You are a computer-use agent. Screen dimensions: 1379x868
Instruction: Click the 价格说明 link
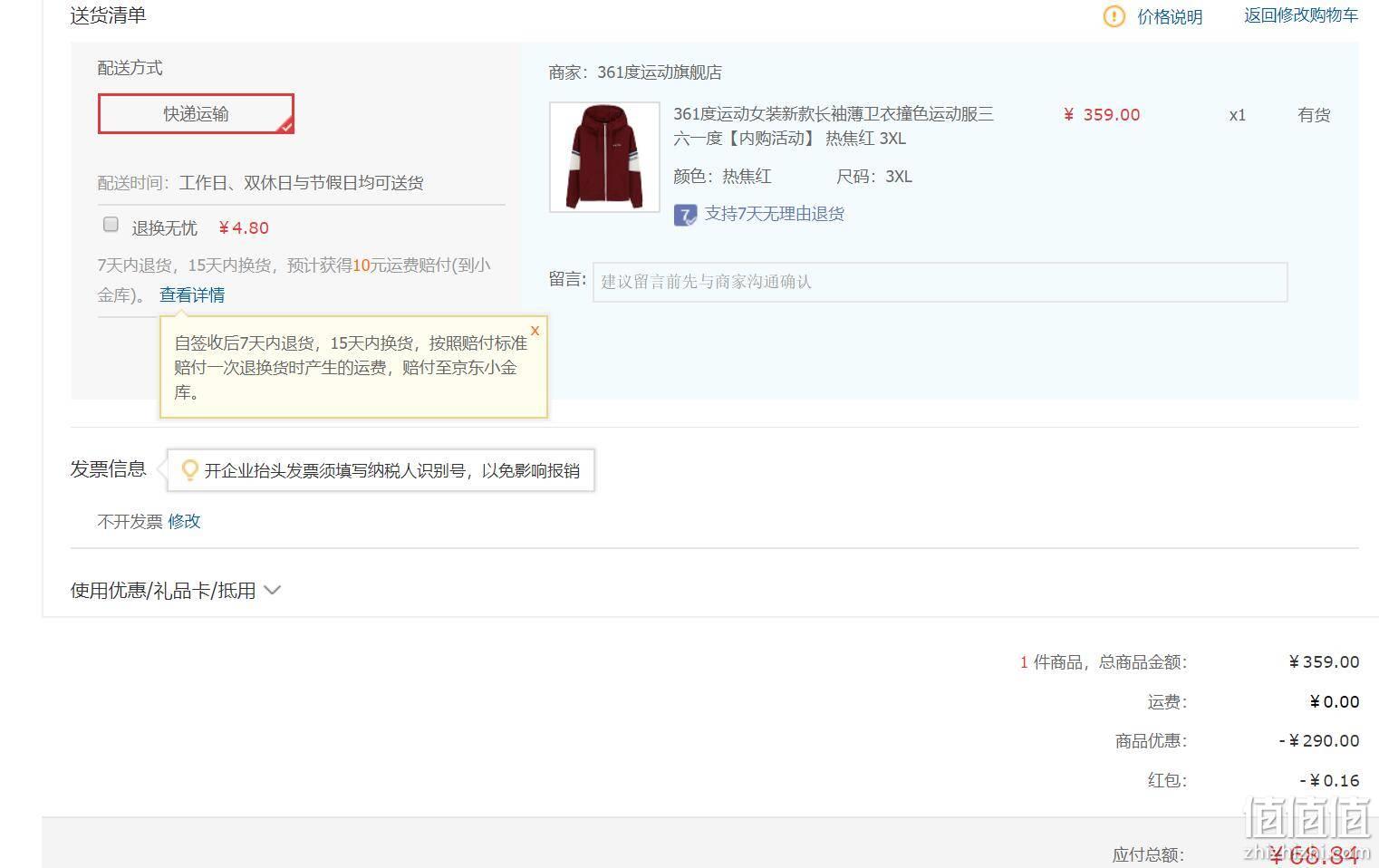[1170, 16]
